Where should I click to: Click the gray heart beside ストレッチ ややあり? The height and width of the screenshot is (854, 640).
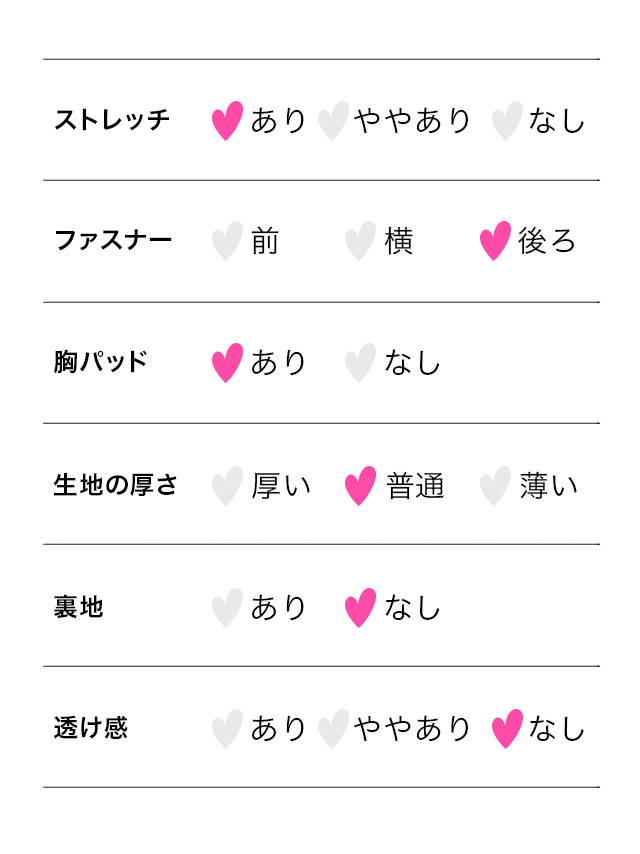click(333, 120)
